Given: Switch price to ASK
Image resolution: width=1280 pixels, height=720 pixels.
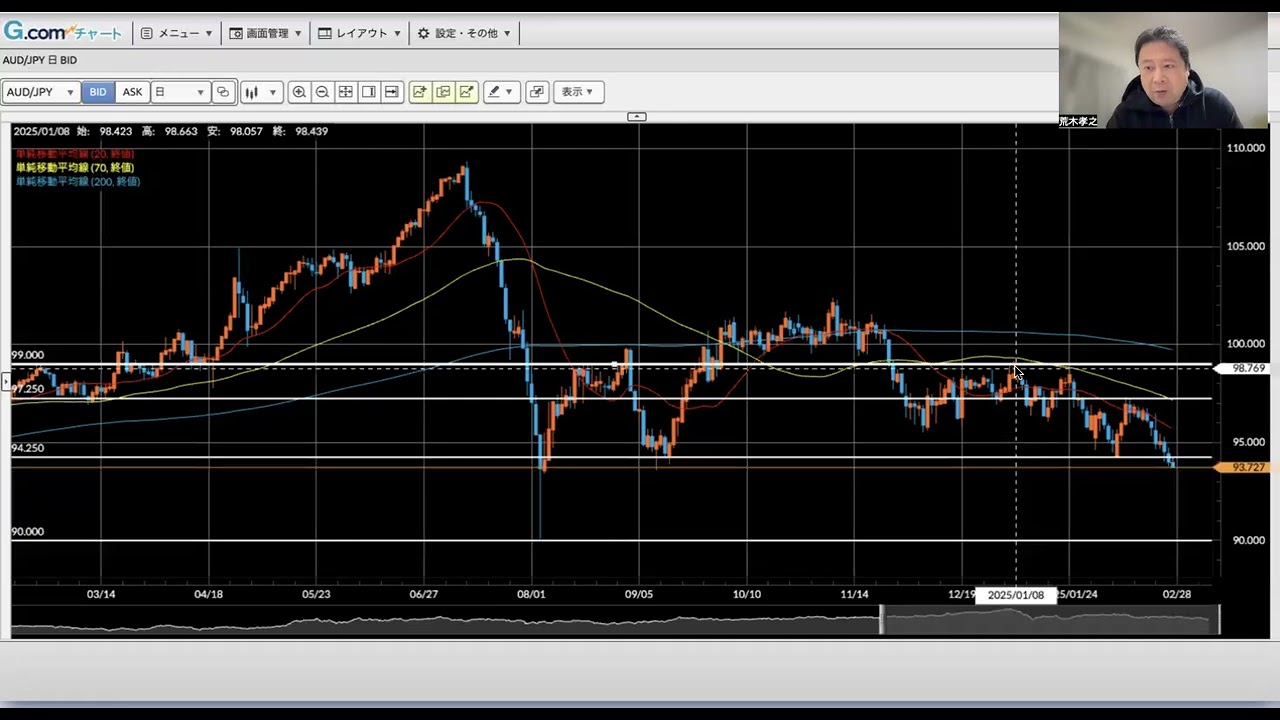Looking at the screenshot, I should pyautogui.click(x=132, y=92).
